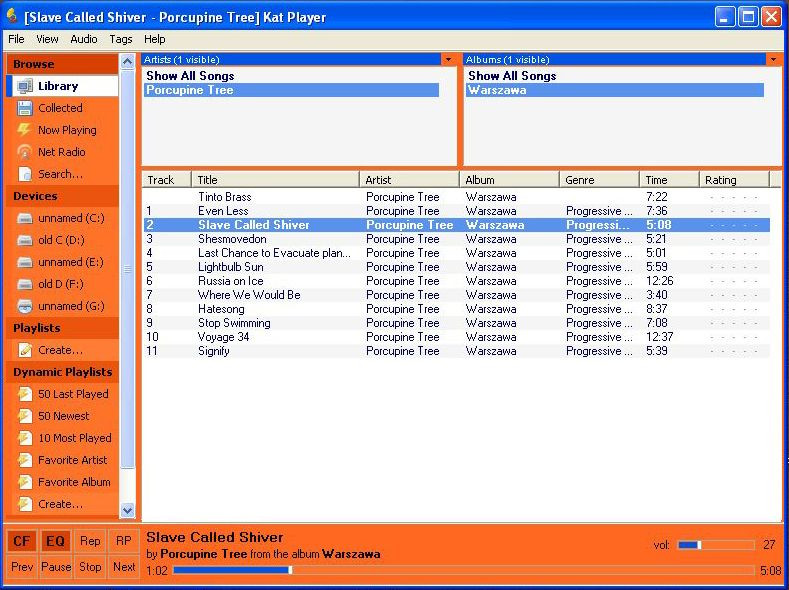
Task: Click the Next track button
Action: click(124, 567)
